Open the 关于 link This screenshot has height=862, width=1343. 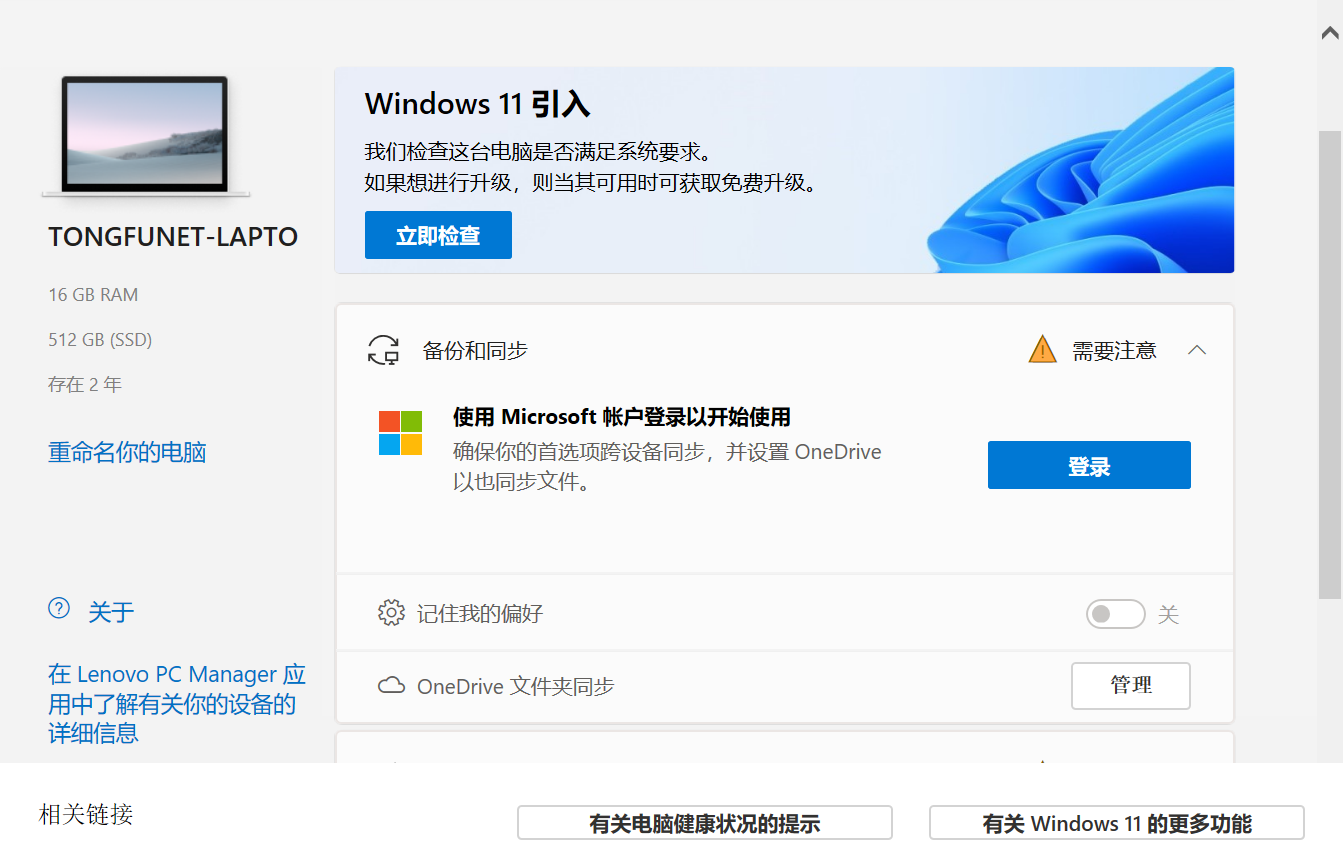[111, 612]
